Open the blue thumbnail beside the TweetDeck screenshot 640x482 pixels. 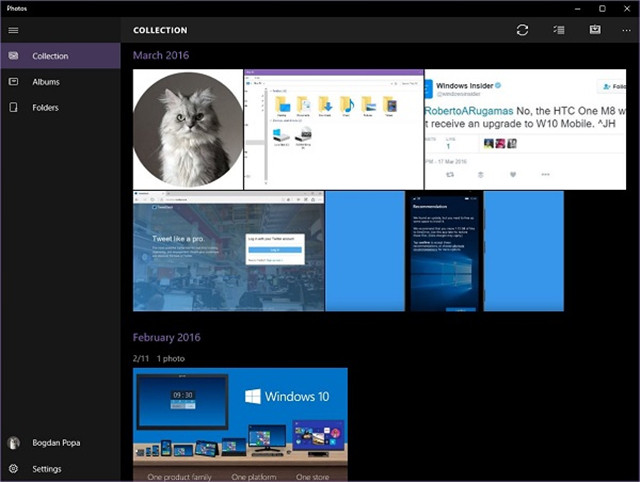[365, 251]
